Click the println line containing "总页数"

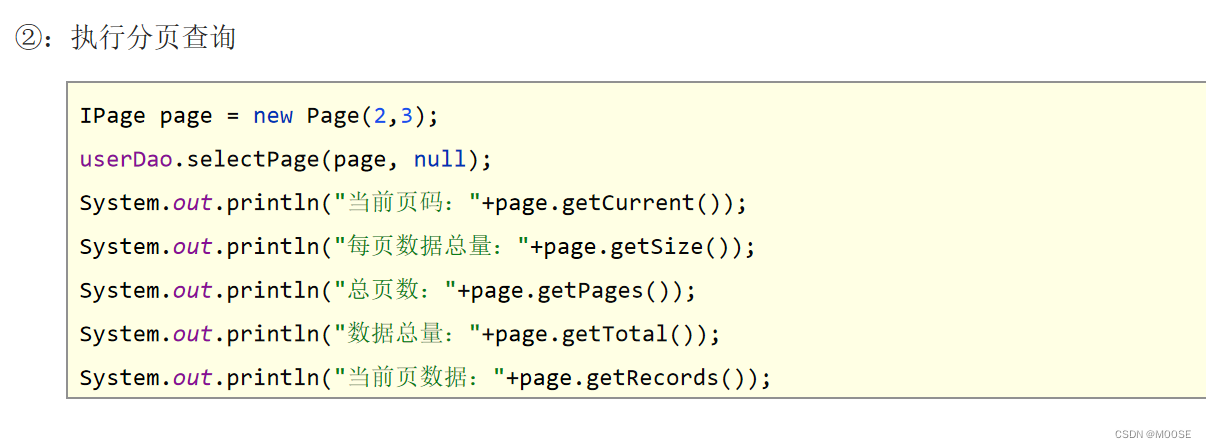(x=387, y=291)
